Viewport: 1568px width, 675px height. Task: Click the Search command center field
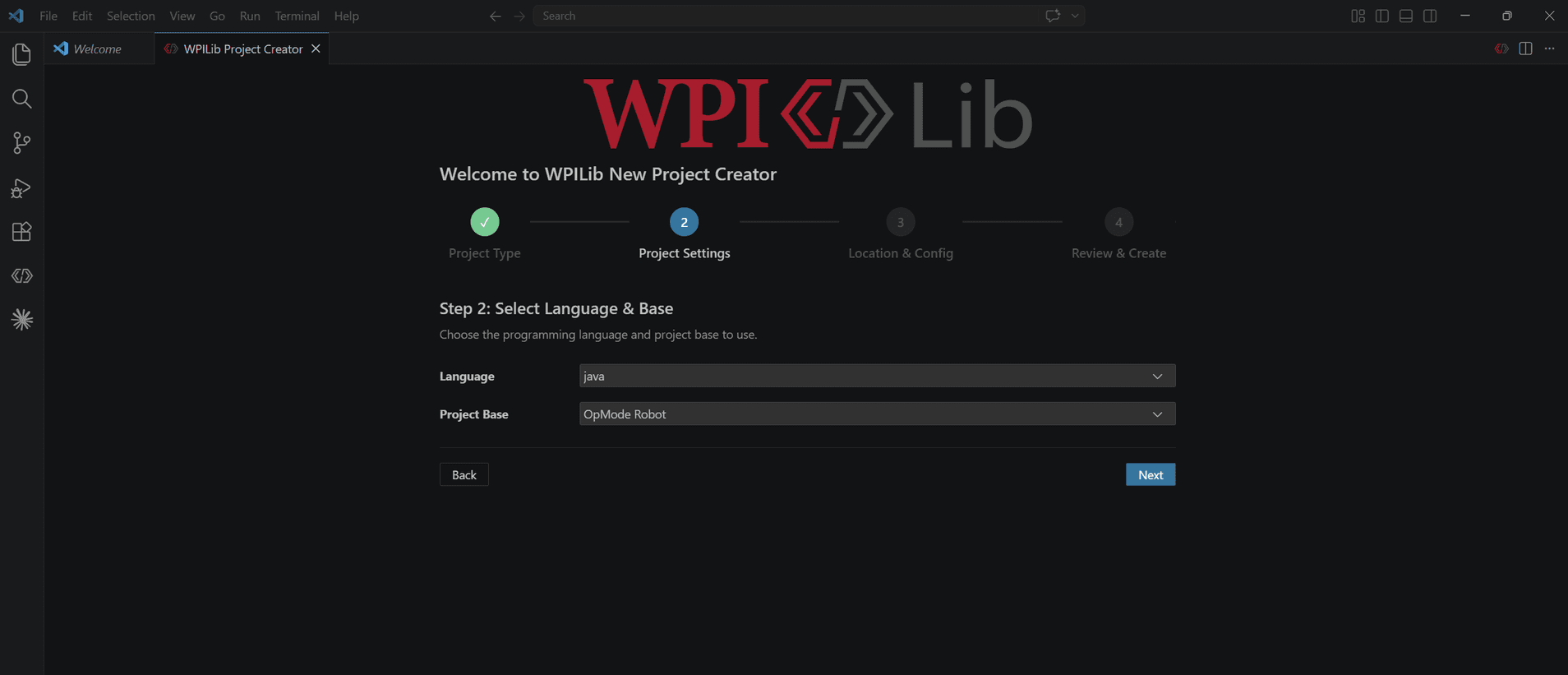785,16
